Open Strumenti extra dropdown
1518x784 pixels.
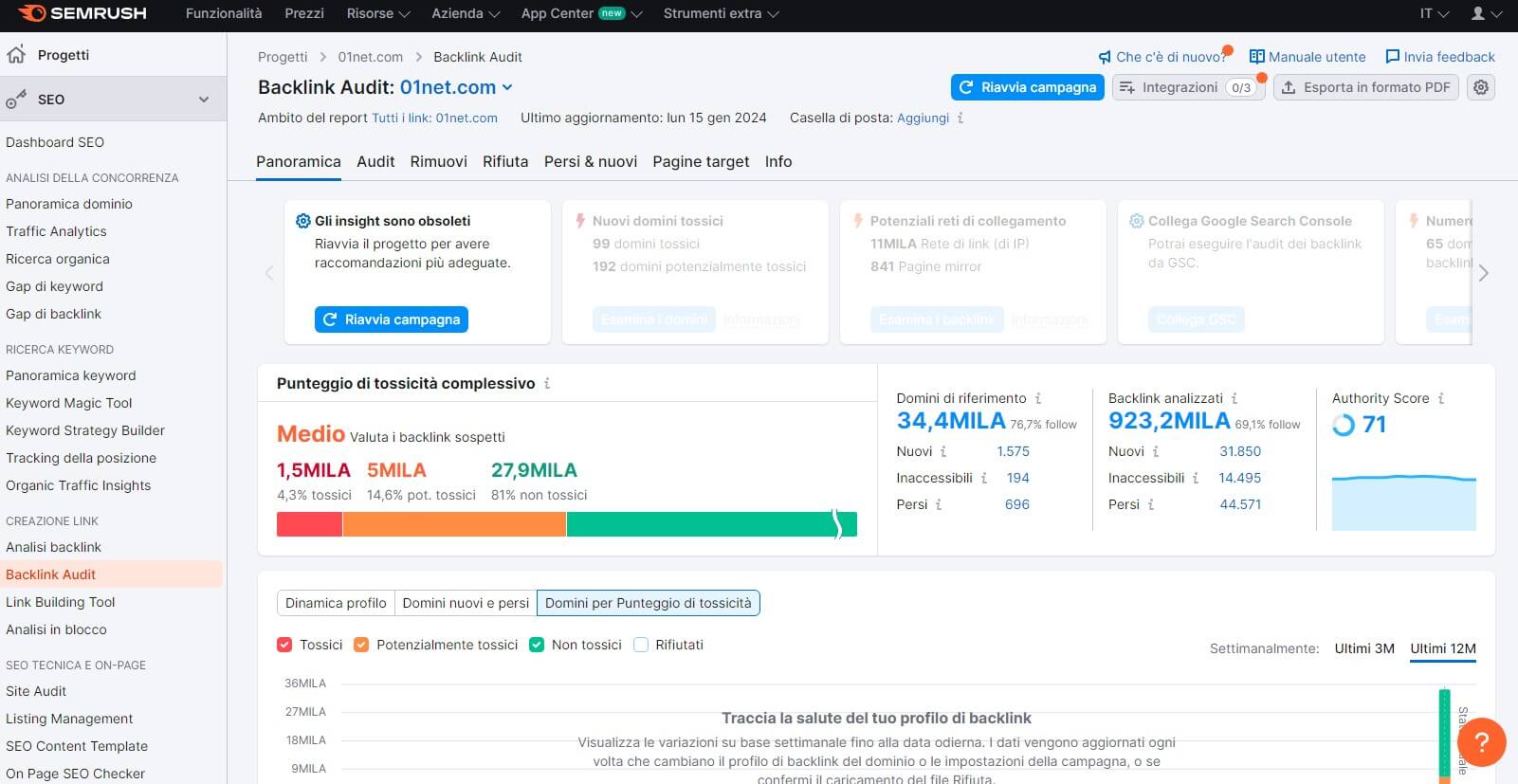point(721,13)
